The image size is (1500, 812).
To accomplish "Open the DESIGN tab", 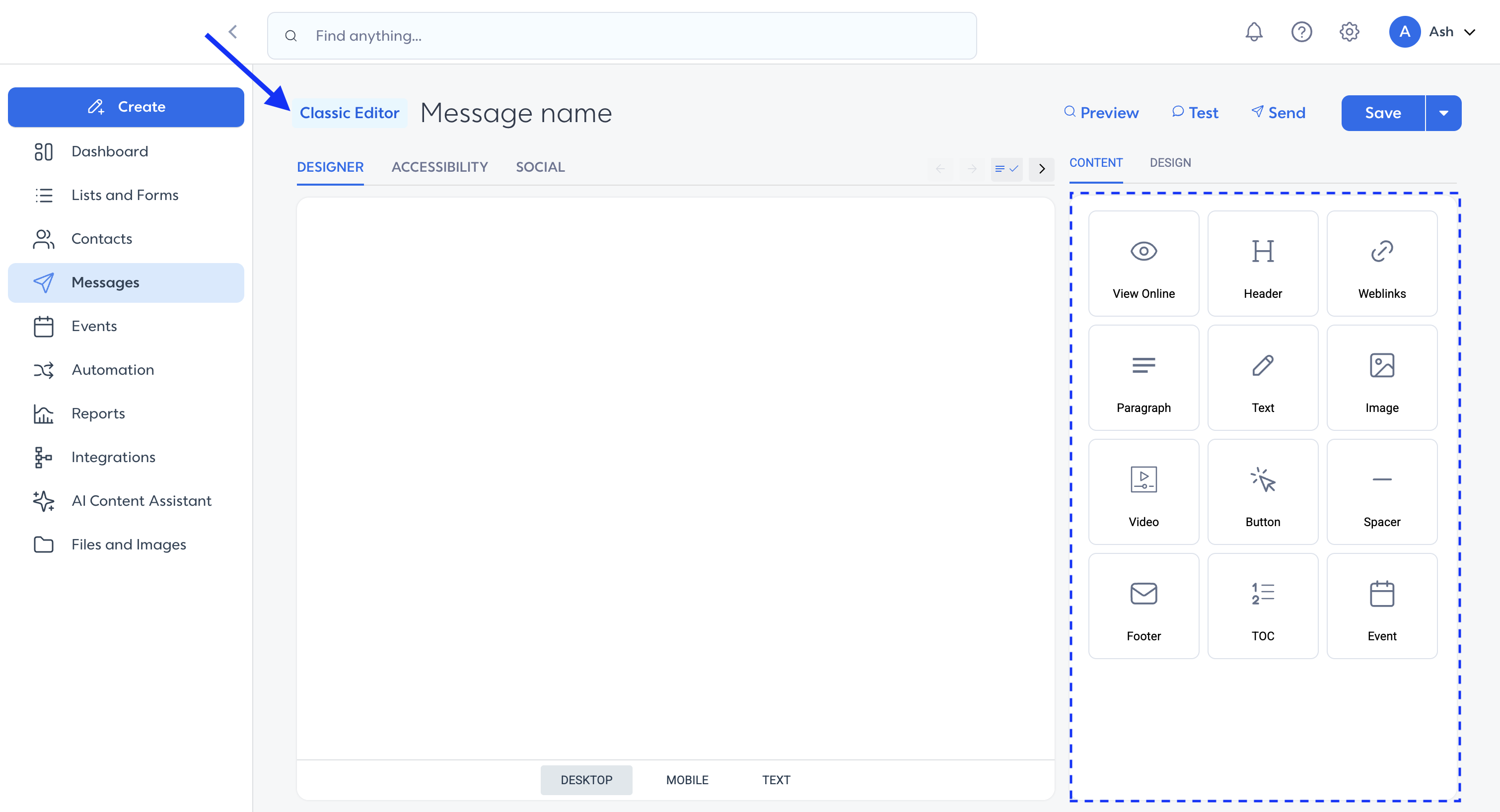I will tap(1170, 163).
